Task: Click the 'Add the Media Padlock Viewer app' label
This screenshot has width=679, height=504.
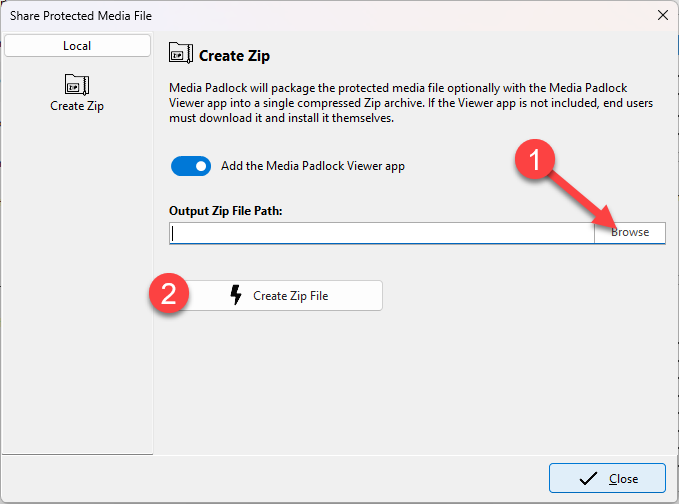Action: (312, 166)
